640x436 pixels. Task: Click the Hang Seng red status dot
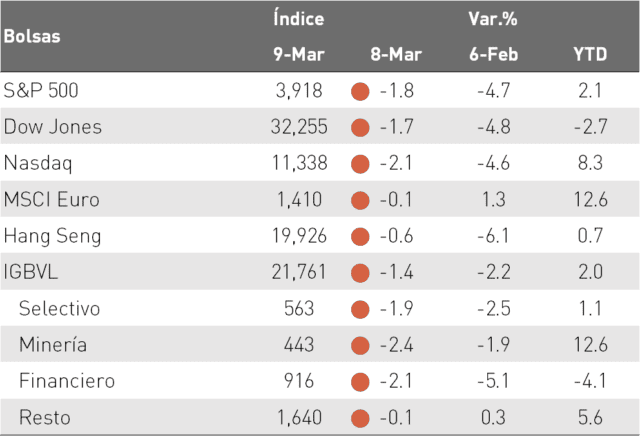coord(360,237)
